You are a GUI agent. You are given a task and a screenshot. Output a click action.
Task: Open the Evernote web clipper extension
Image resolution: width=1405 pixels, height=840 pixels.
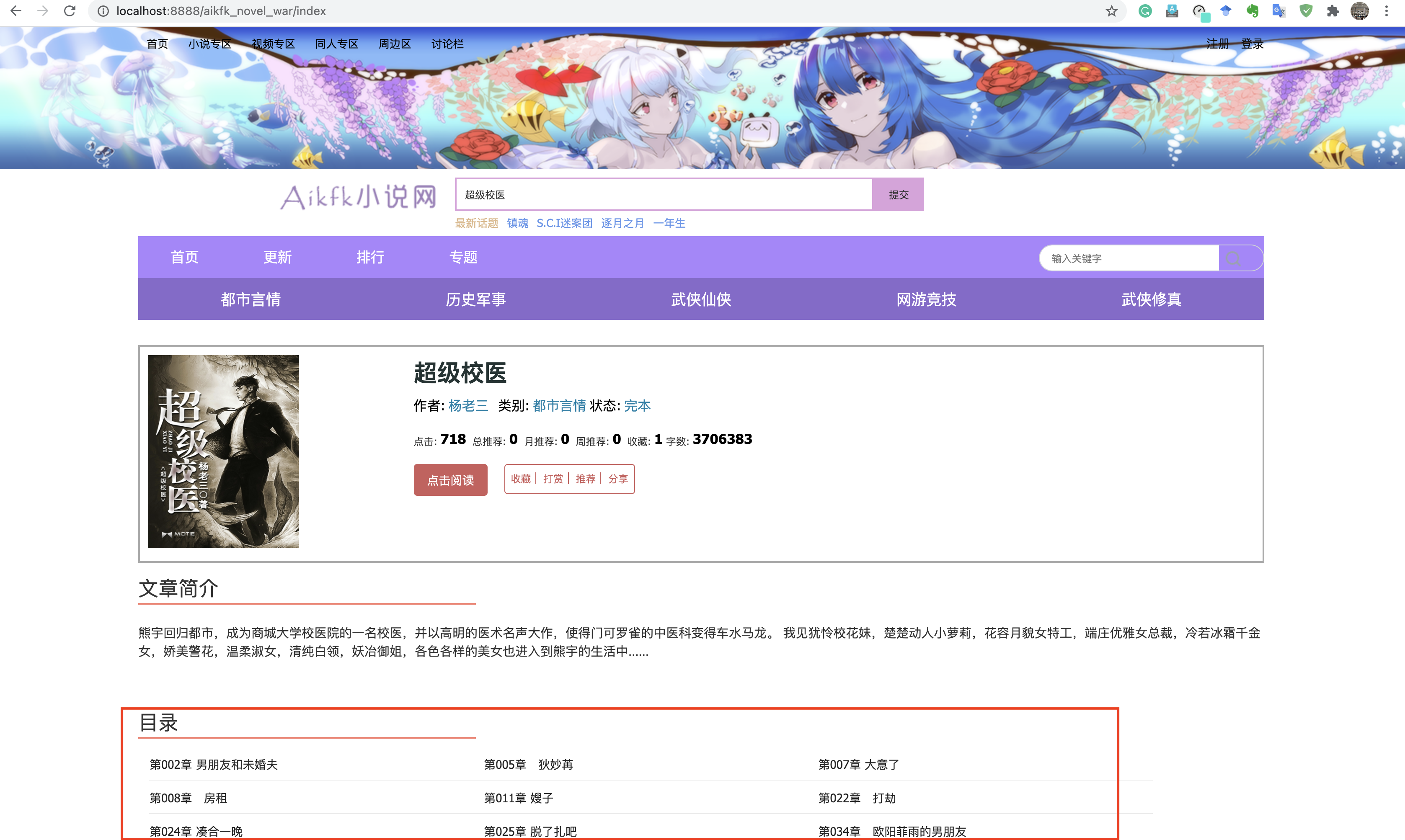[x=1252, y=11]
